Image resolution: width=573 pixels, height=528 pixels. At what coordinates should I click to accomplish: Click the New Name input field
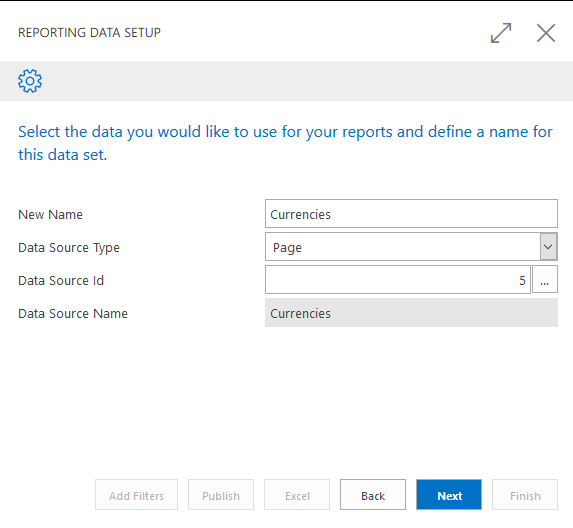pos(411,214)
